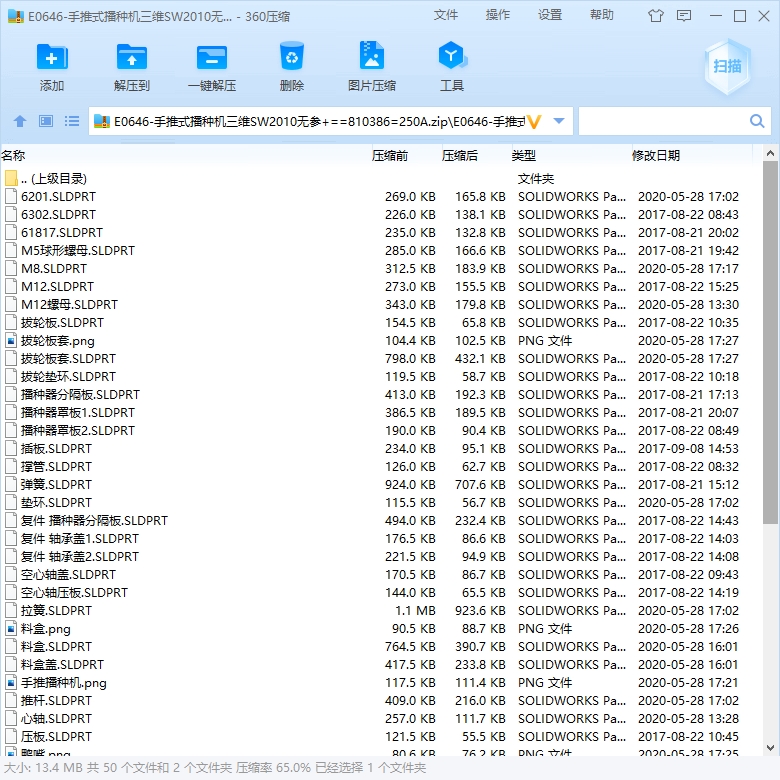Select the 垫环.SLDPRT file name
The height and width of the screenshot is (780, 780).
(x=56, y=502)
